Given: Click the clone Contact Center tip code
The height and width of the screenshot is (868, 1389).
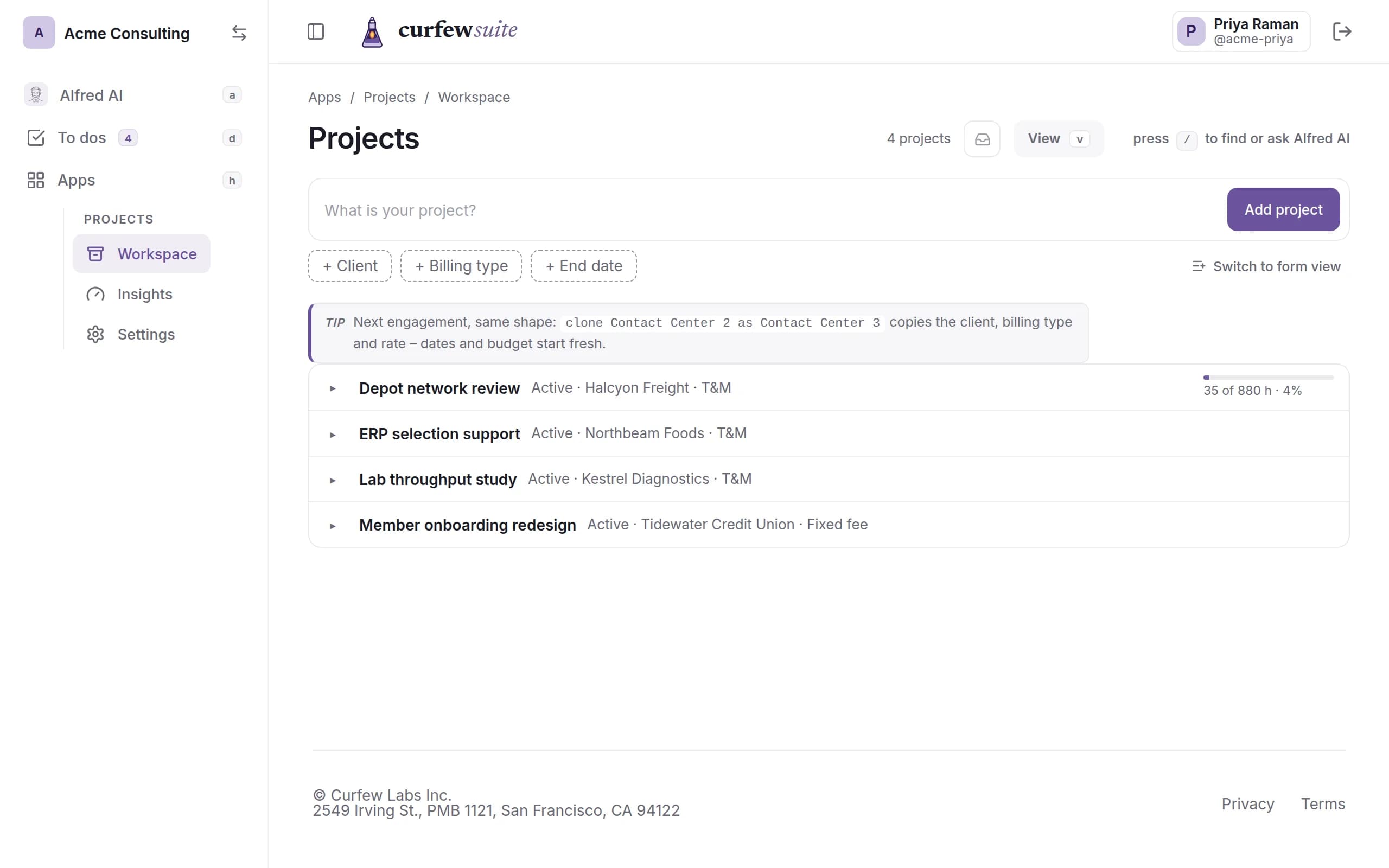Looking at the screenshot, I should (x=723, y=323).
